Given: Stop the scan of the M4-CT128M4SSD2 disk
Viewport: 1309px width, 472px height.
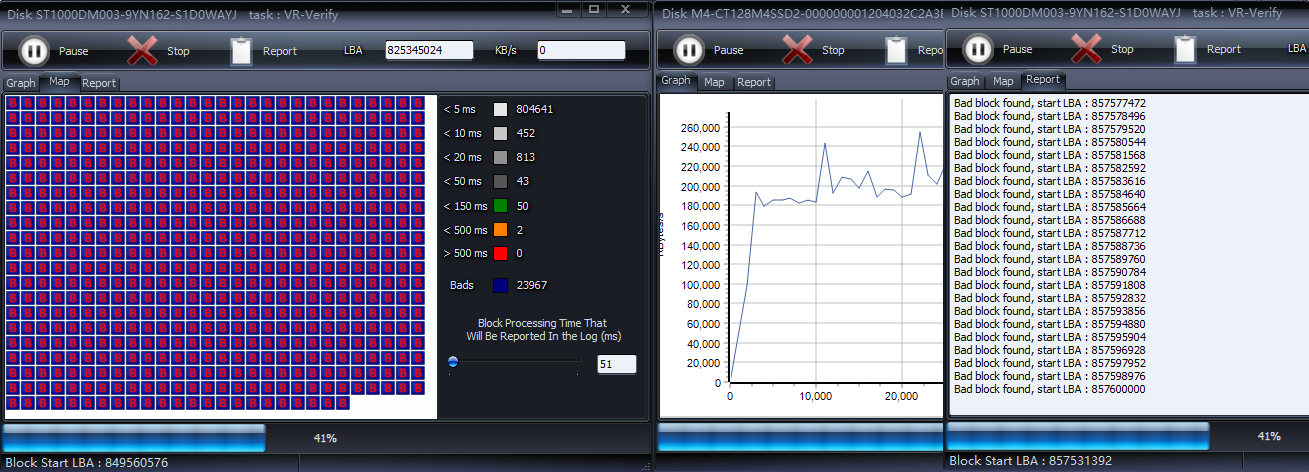Looking at the screenshot, I should click(x=797, y=50).
